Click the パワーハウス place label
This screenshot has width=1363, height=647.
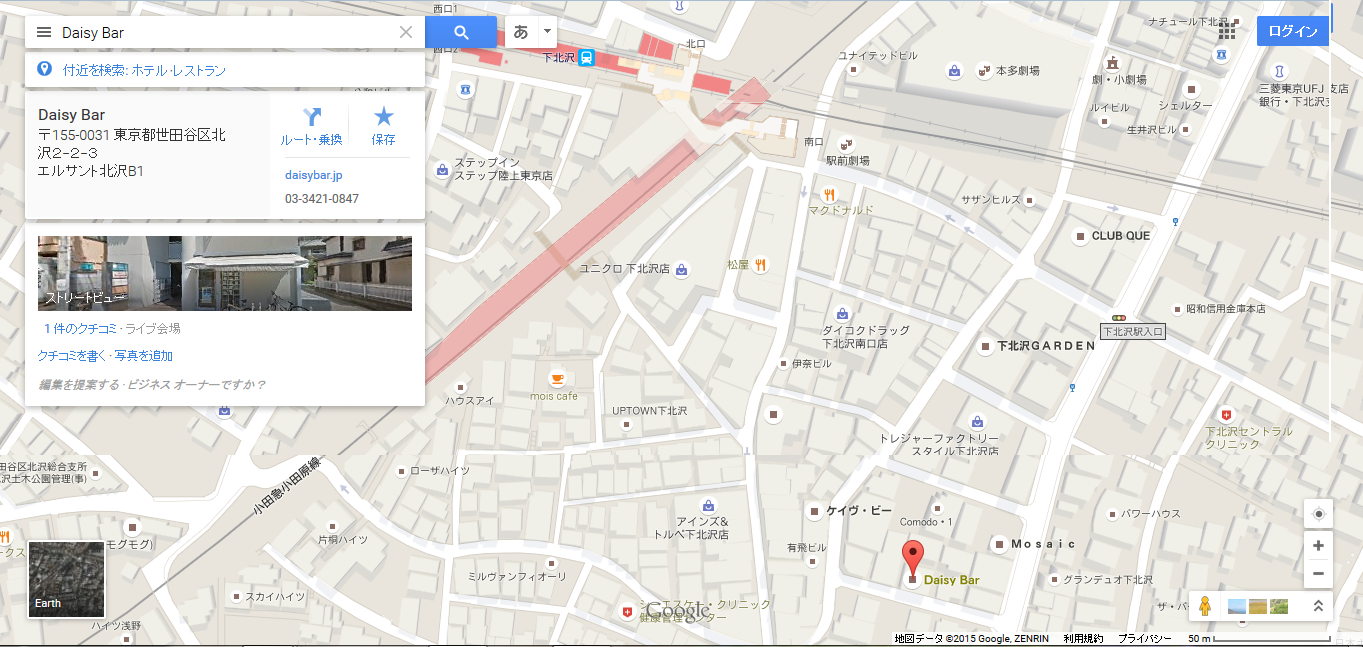(x=1150, y=513)
